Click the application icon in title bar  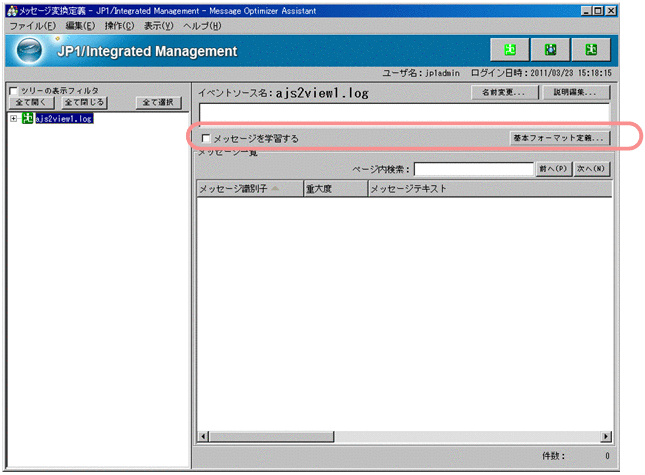coord(11,9)
